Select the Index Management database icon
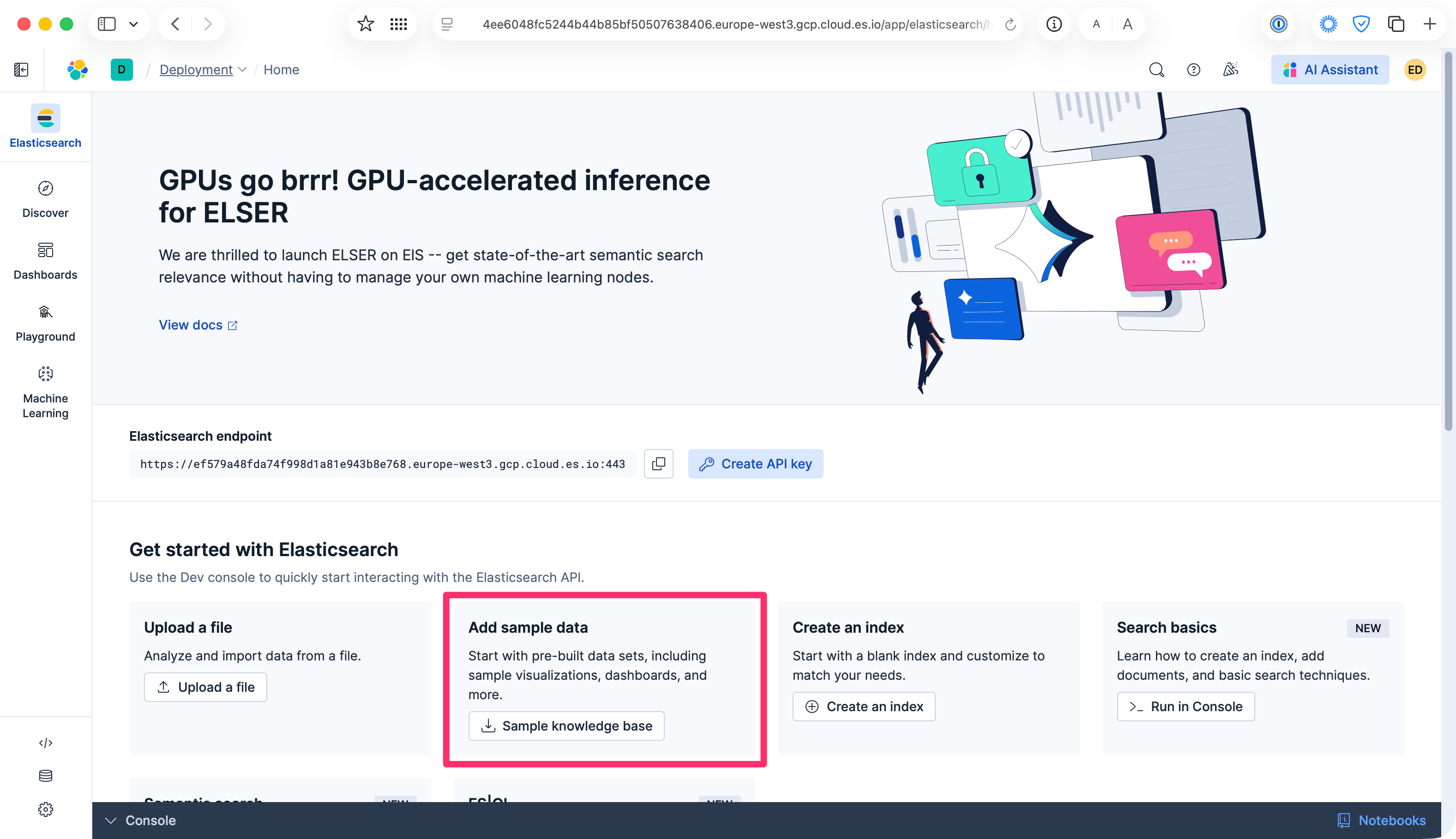Screen dimensions: 1456x839 [x=45, y=776]
